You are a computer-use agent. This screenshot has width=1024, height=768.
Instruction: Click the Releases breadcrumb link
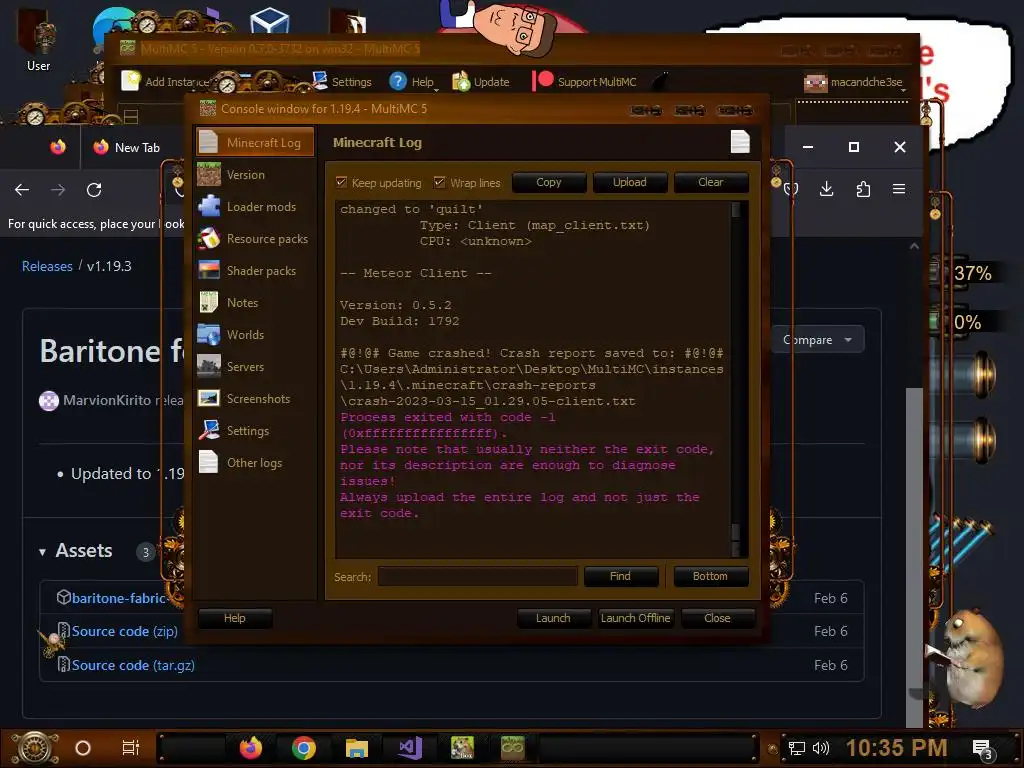click(47, 266)
